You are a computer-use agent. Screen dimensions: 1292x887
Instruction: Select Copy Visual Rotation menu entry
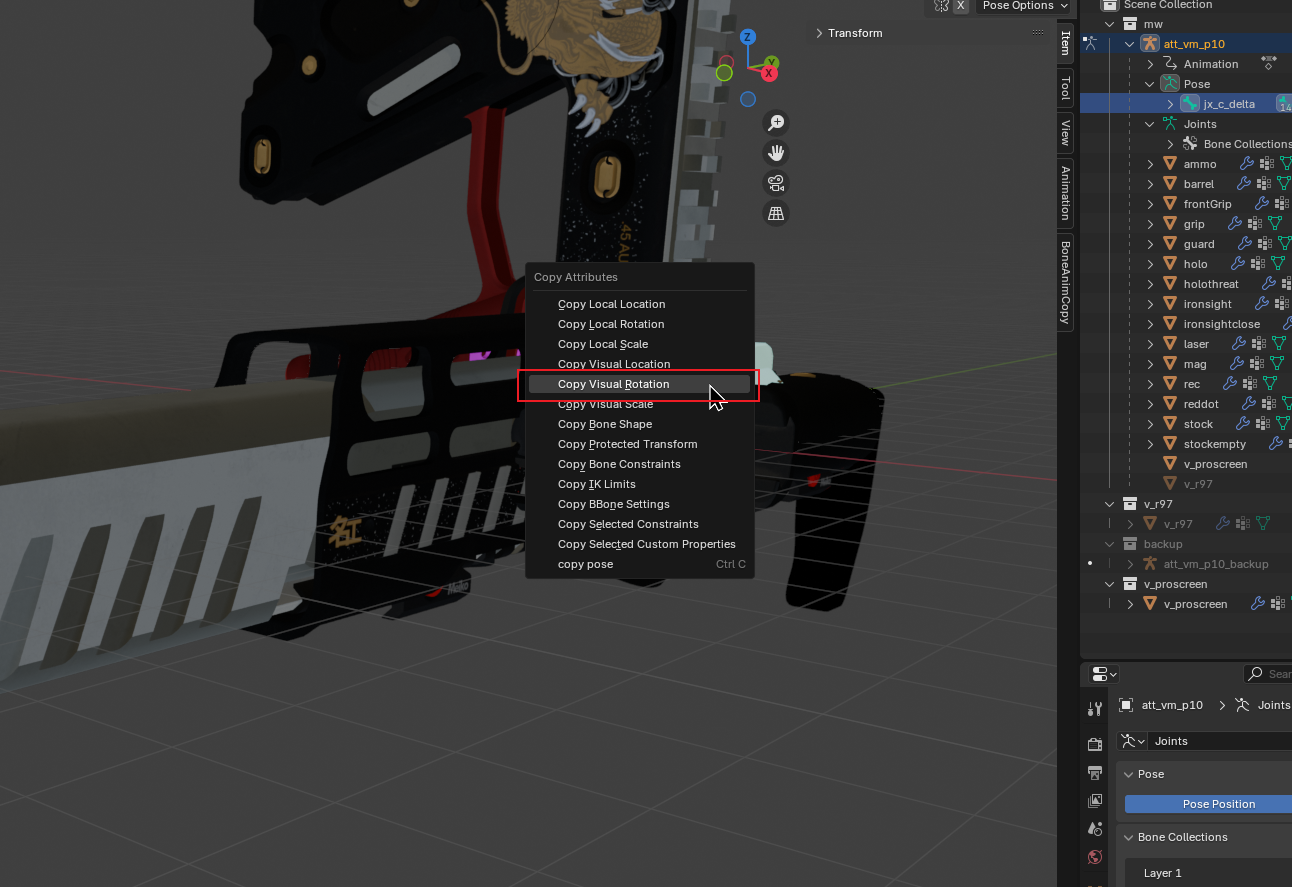613,384
